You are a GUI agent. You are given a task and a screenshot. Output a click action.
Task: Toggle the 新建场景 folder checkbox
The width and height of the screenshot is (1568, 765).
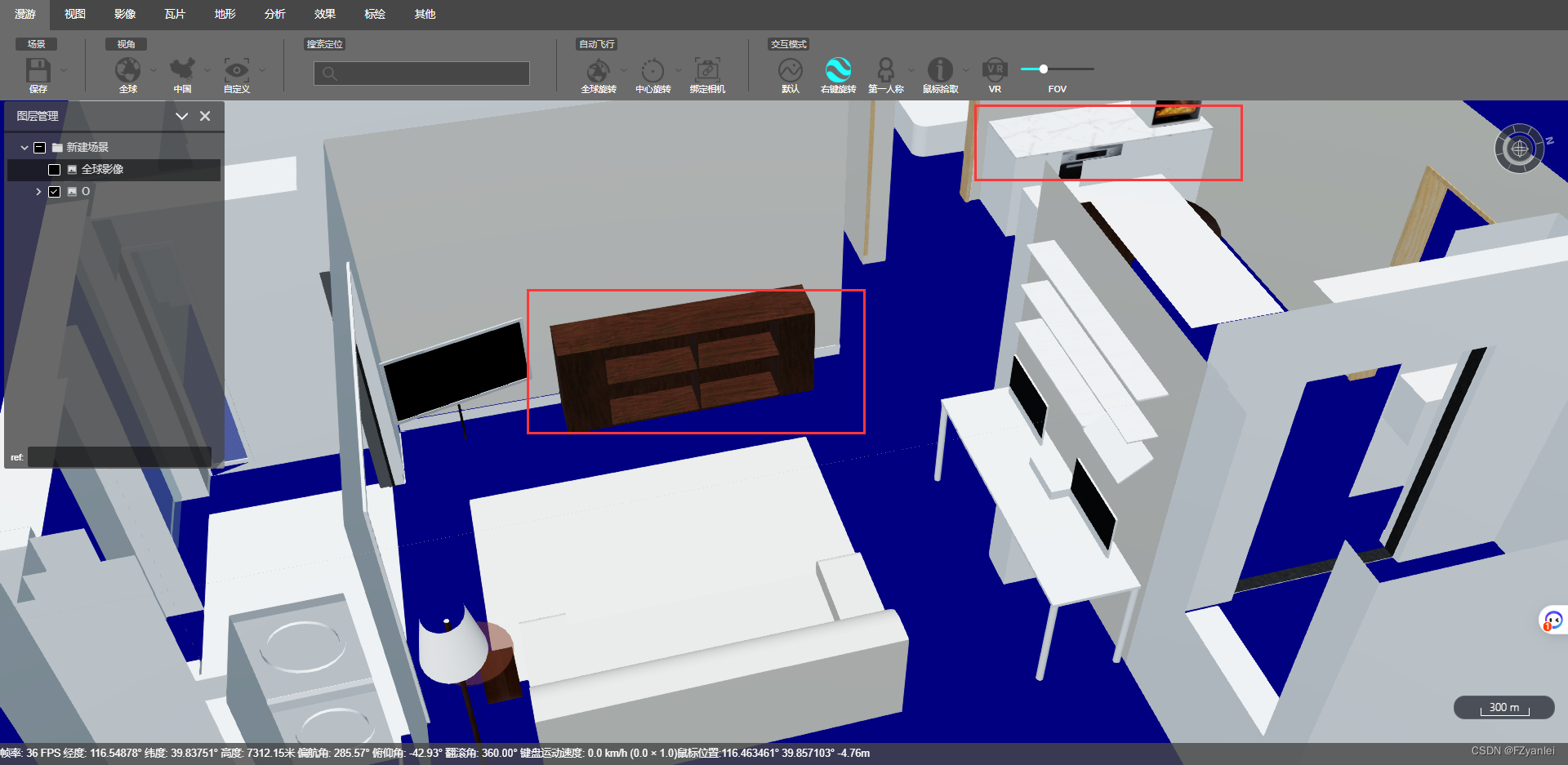pyautogui.click(x=39, y=147)
